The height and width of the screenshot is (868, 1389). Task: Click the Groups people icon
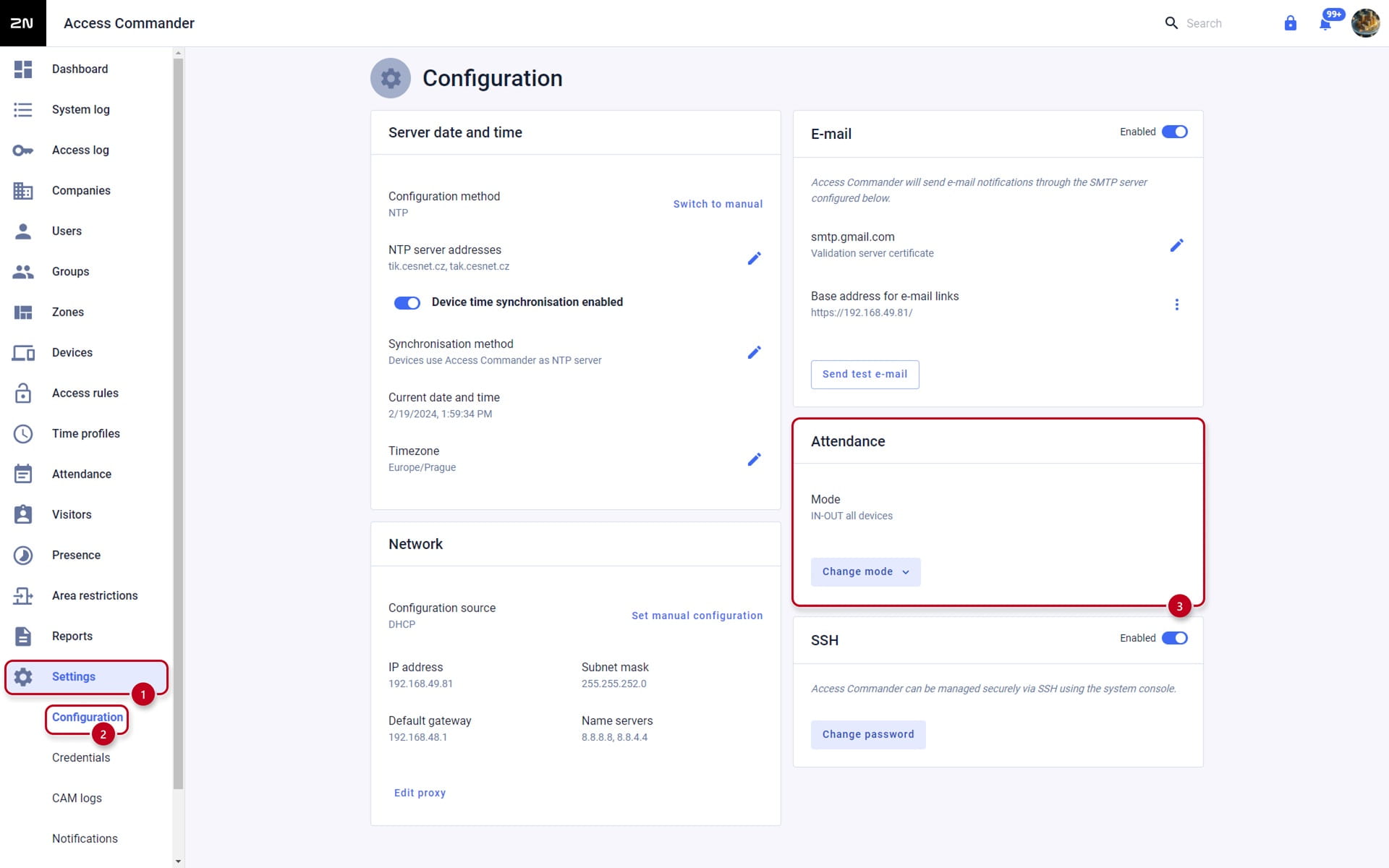pos(23,272)
